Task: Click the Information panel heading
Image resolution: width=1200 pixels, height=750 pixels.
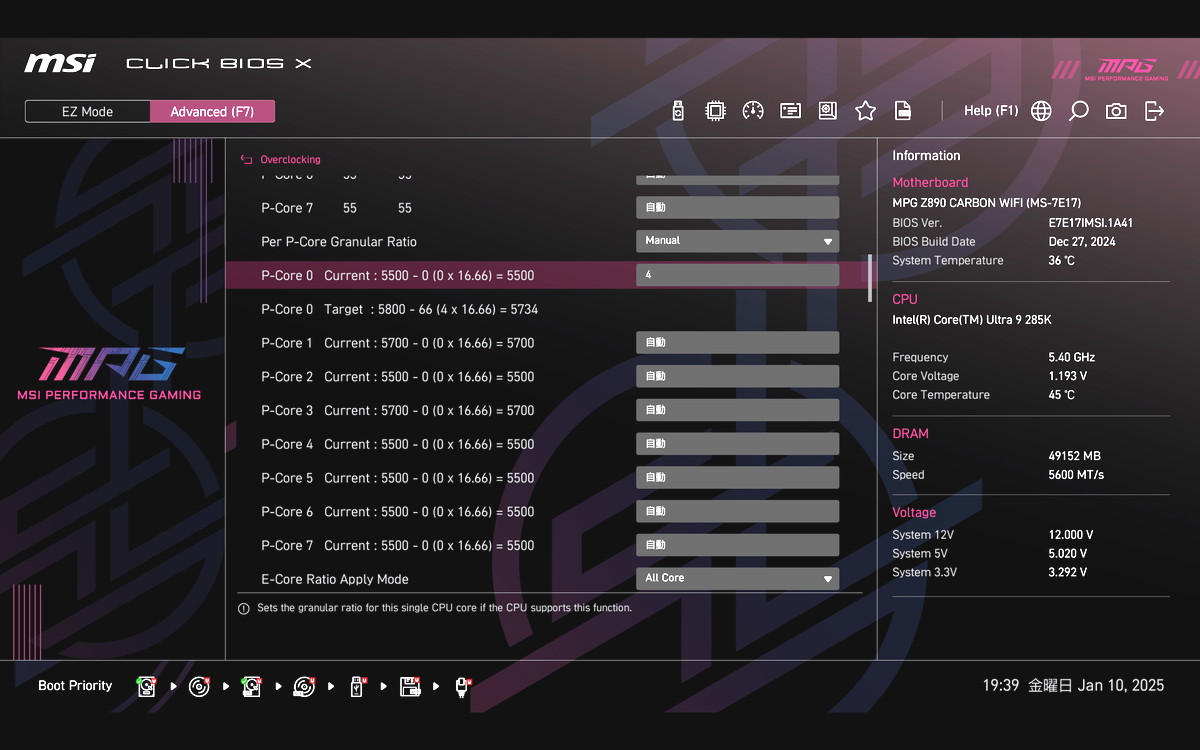Action: 926,156
